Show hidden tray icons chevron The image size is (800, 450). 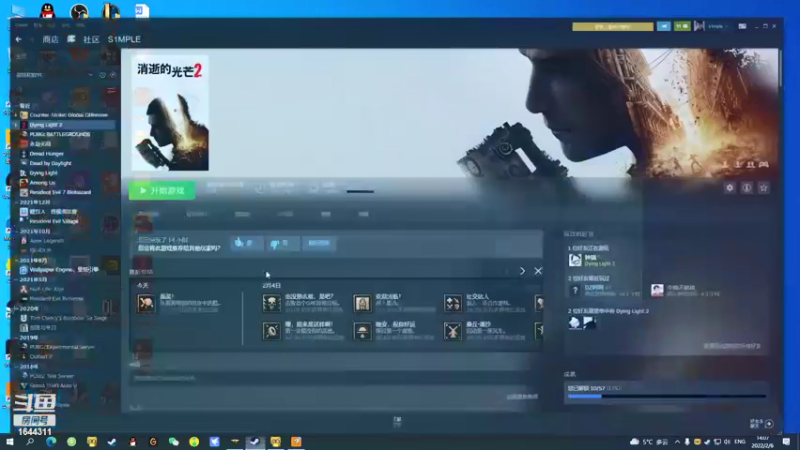click(677, 442)
